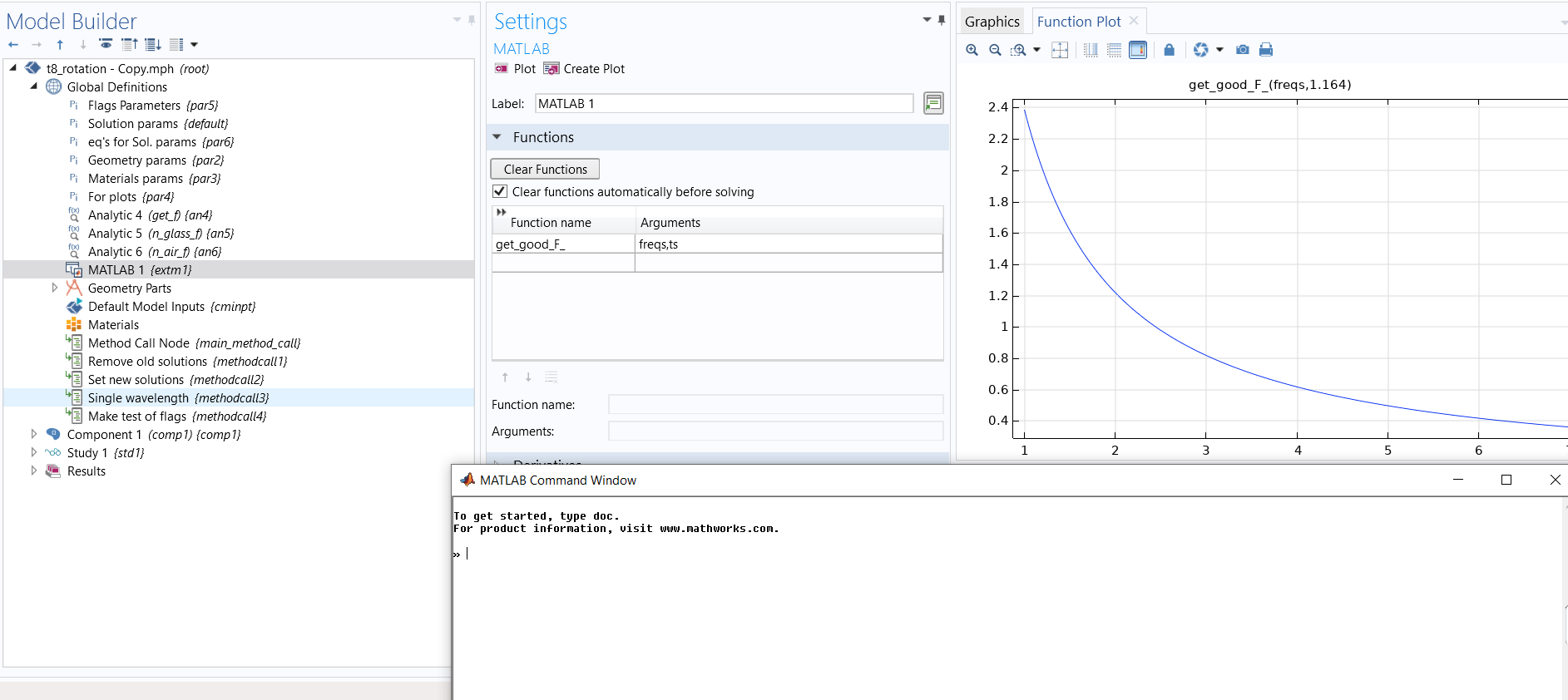Click the Zoom Extents icon in plot toolbar
Viewport: 1568px width, 700px height.
click(1060, 50)
